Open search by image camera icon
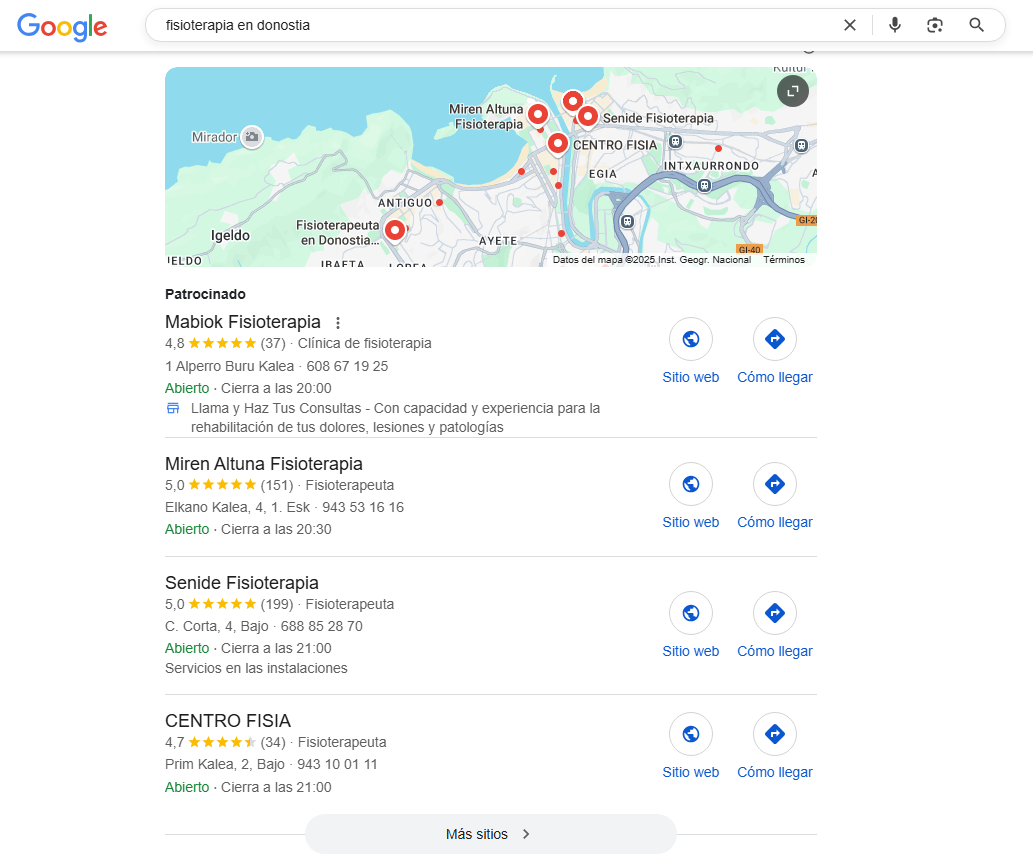Viewport: 1033px width, 867px height. [935, 25]
